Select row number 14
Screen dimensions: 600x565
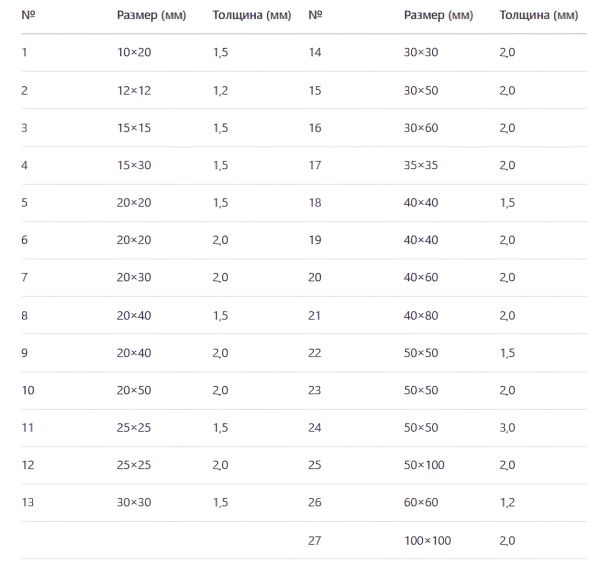316,53
